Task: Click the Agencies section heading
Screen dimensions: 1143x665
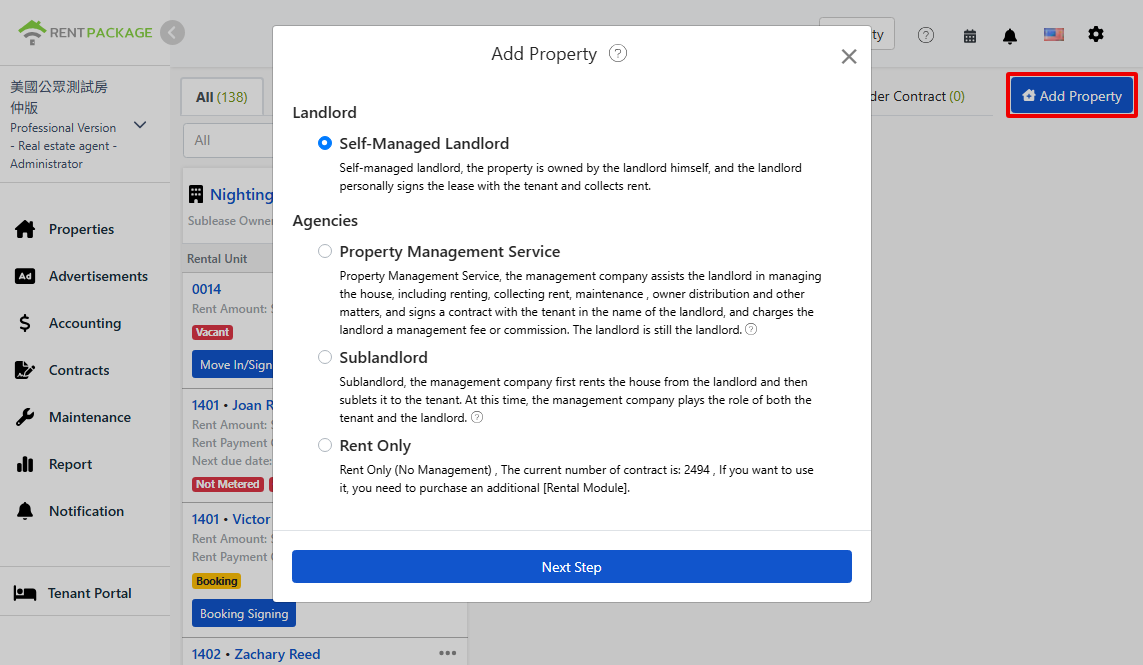Action: click(325, 221)
